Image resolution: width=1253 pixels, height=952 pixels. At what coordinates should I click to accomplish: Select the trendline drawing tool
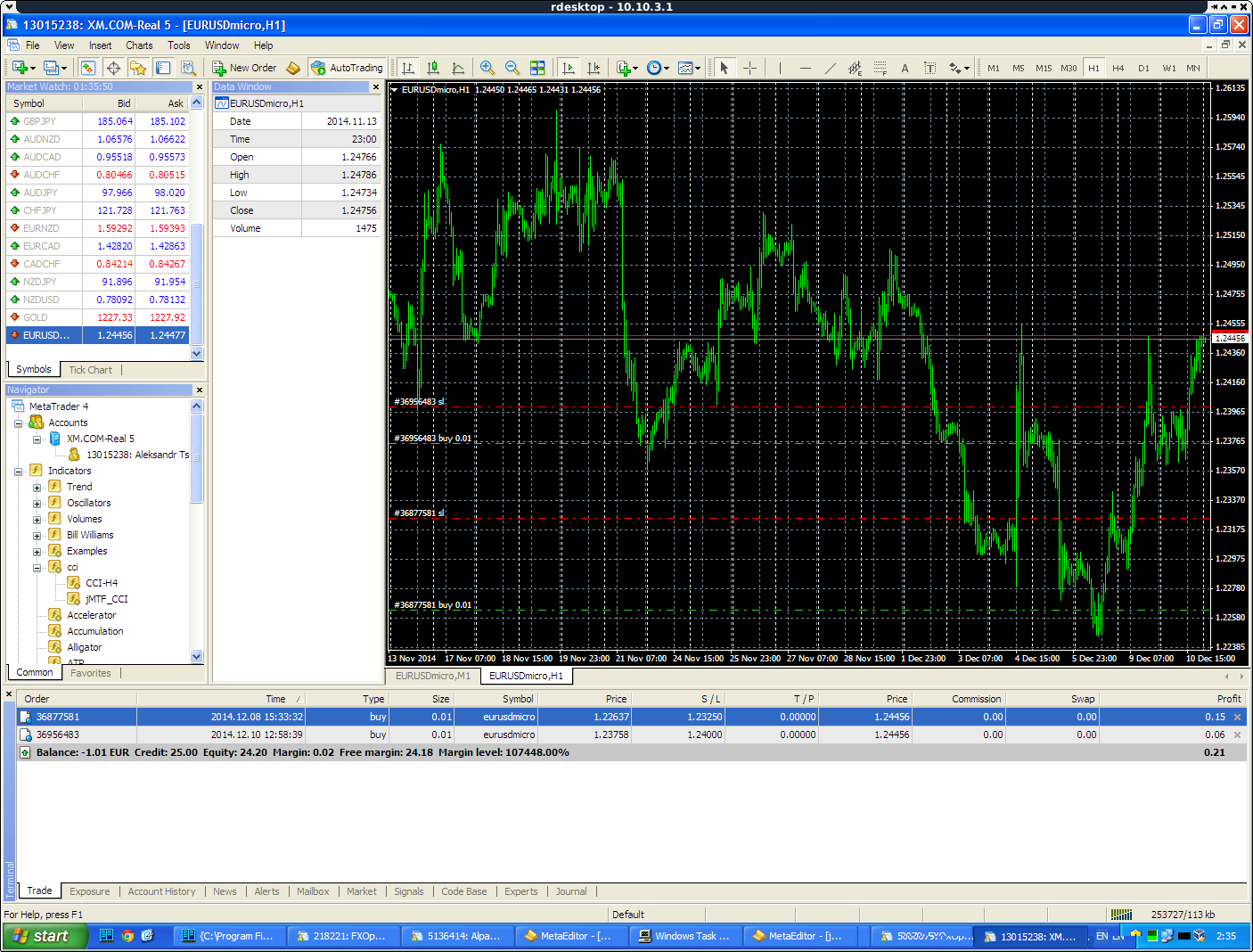click(x=830, y=68)
